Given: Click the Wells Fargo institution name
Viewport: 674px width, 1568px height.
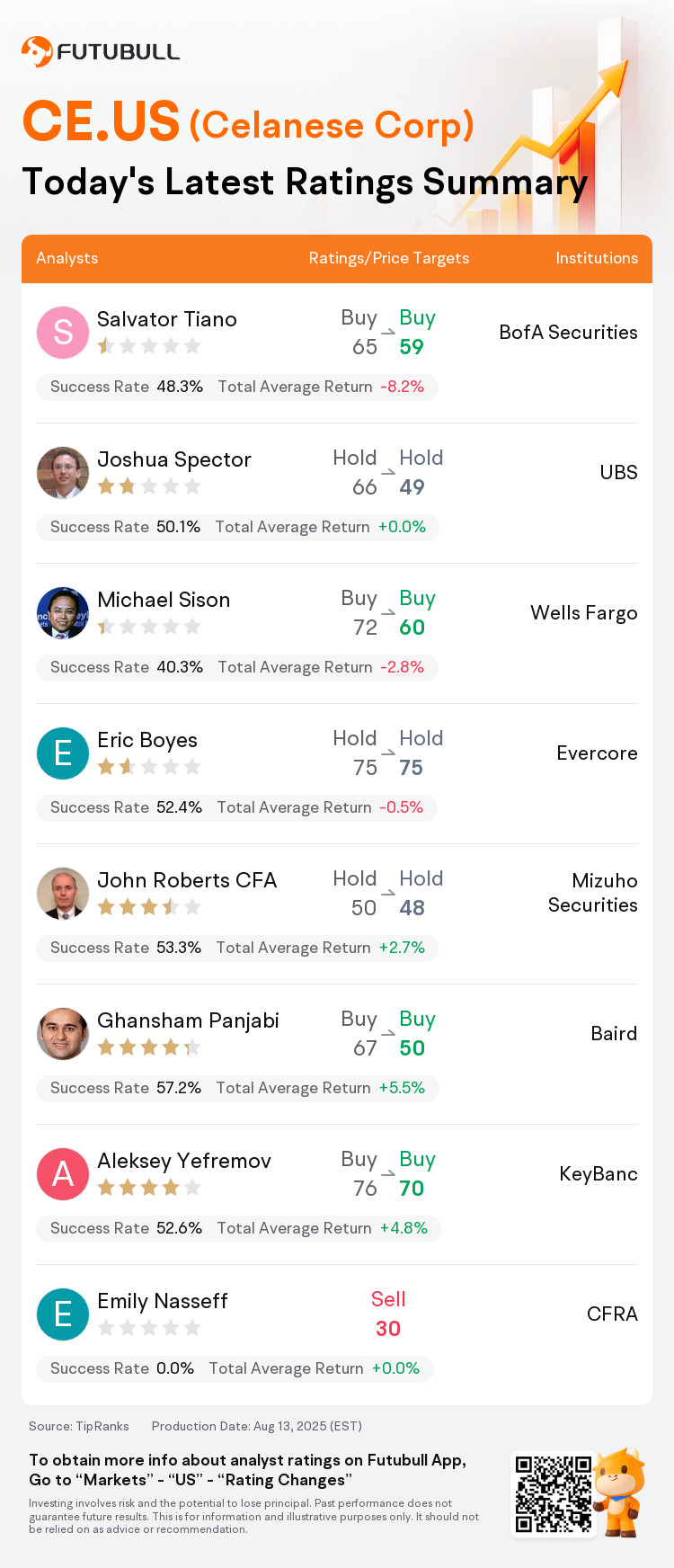Looking at the screenshot, I should [584, 613].
